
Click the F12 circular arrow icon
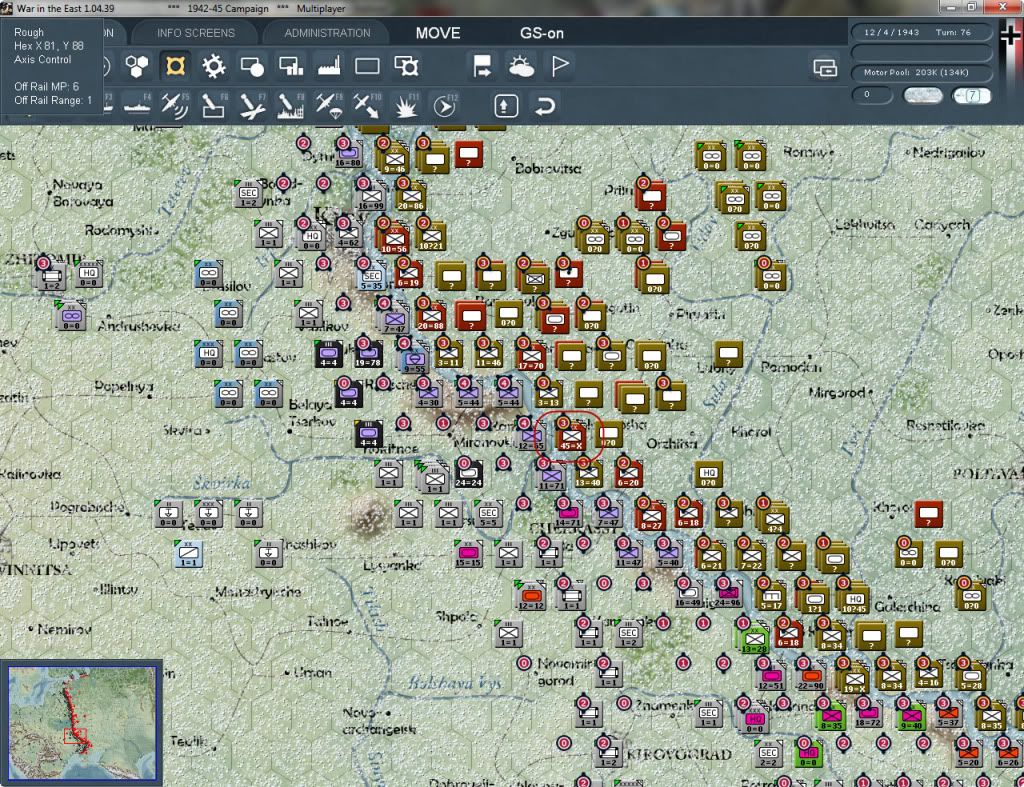(445, 106)
